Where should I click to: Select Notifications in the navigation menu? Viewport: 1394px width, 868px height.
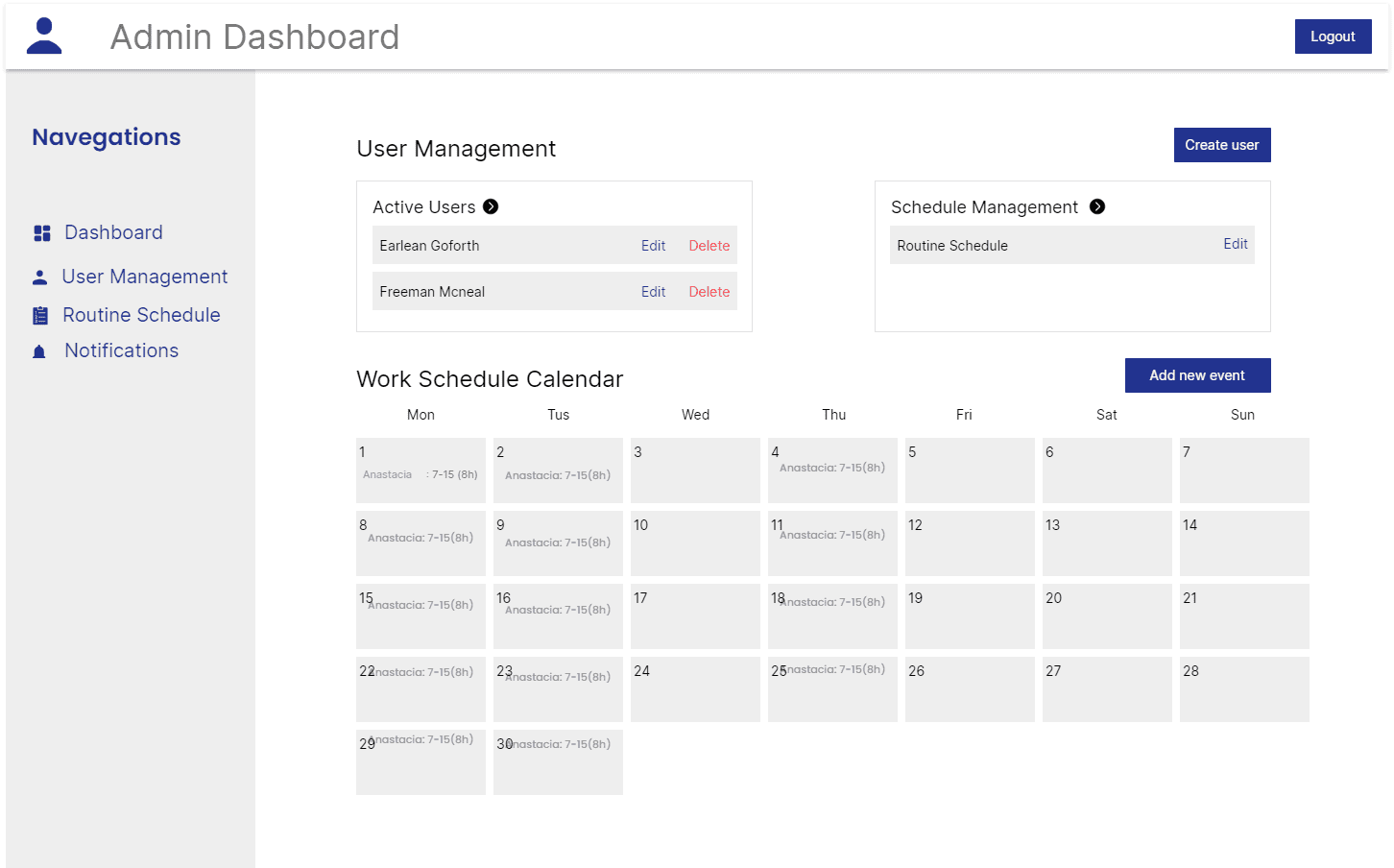click(120, 350)
